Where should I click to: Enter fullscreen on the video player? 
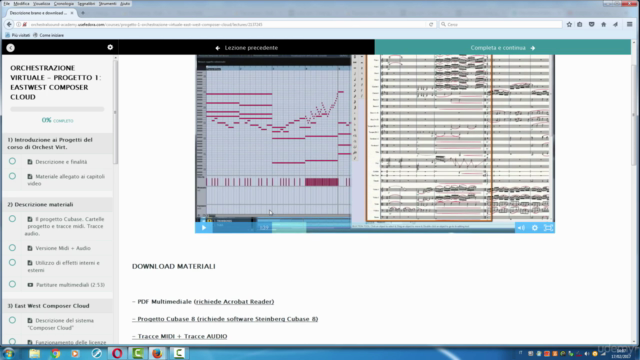[x=548, y=228]
